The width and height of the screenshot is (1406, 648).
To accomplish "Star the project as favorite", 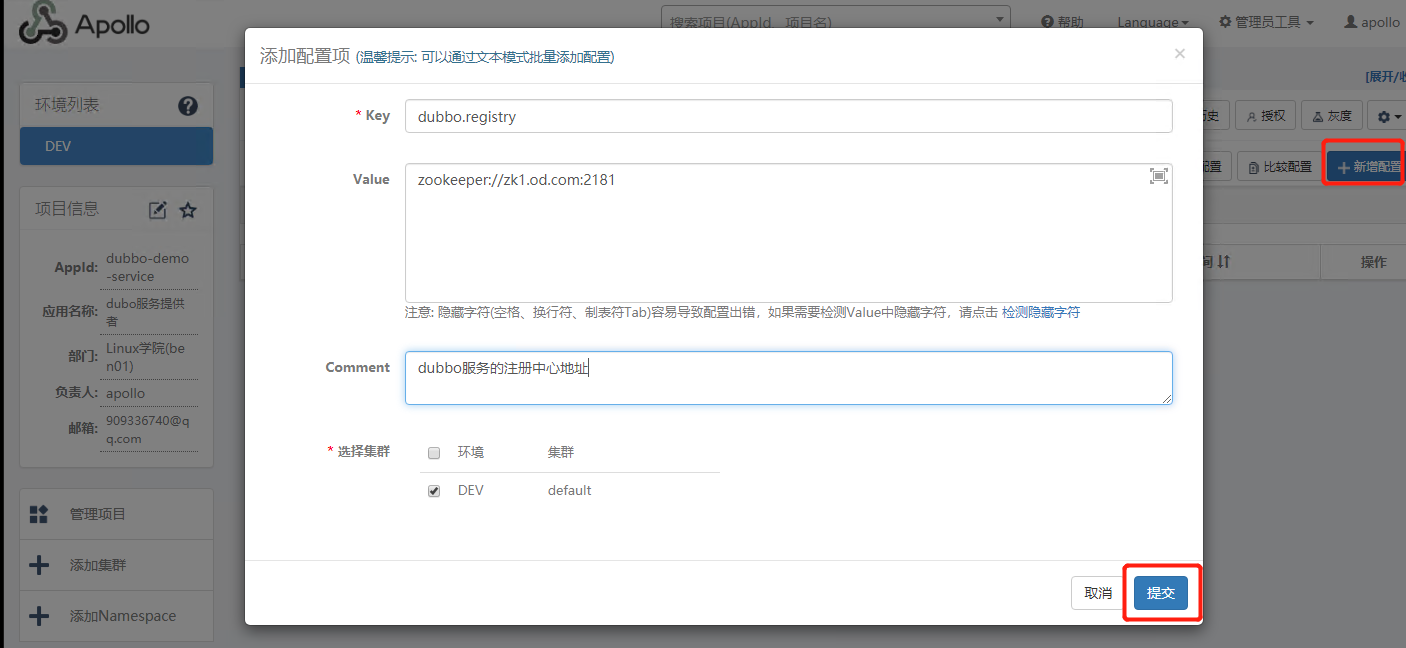I will [x=188, y=210].
